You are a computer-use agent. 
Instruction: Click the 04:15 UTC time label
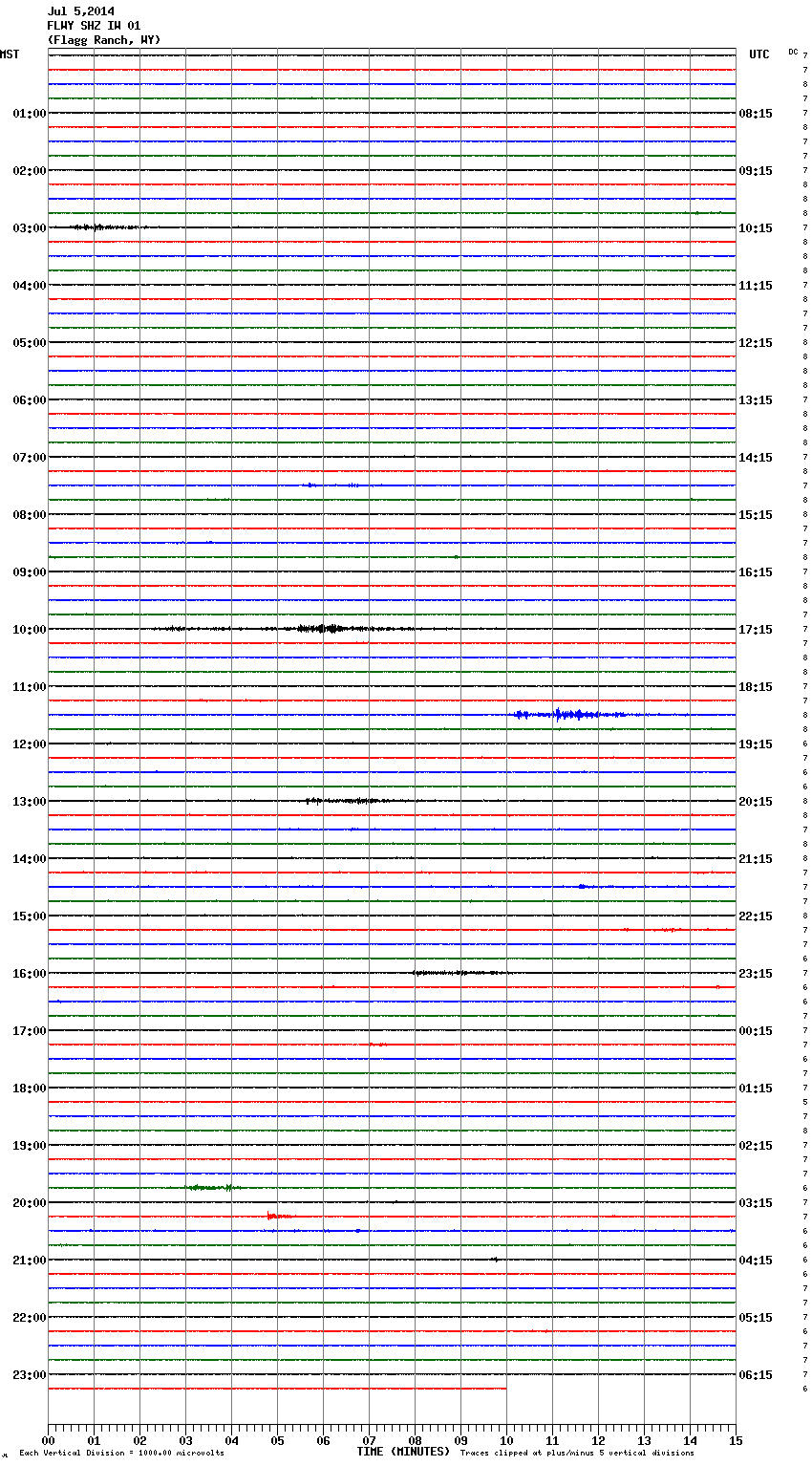tap(756, 1261)
